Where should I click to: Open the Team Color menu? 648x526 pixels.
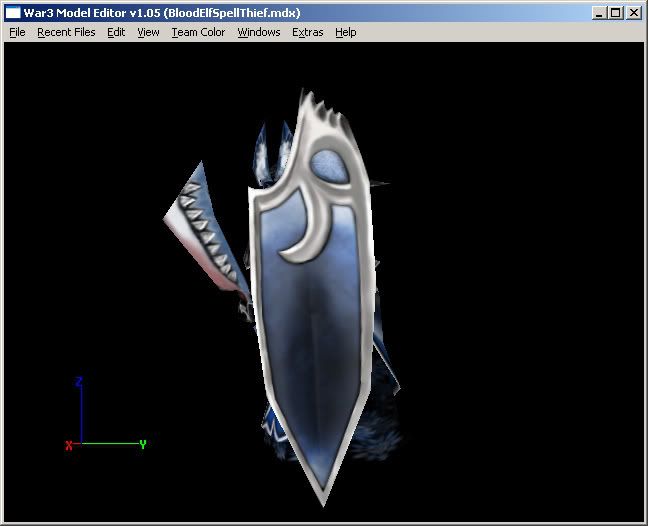coord(198,32)
